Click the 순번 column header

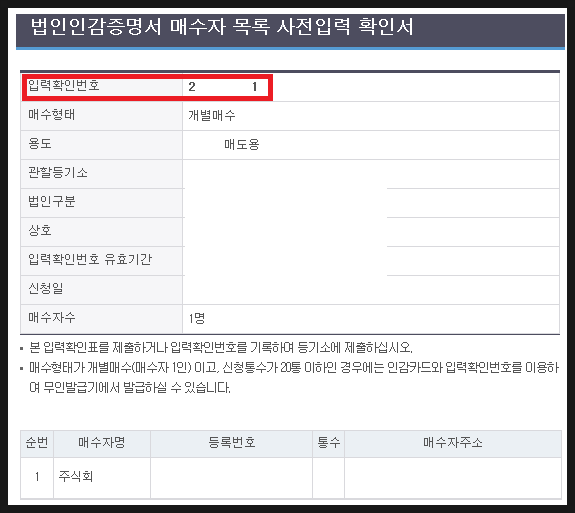click(37, 443)
